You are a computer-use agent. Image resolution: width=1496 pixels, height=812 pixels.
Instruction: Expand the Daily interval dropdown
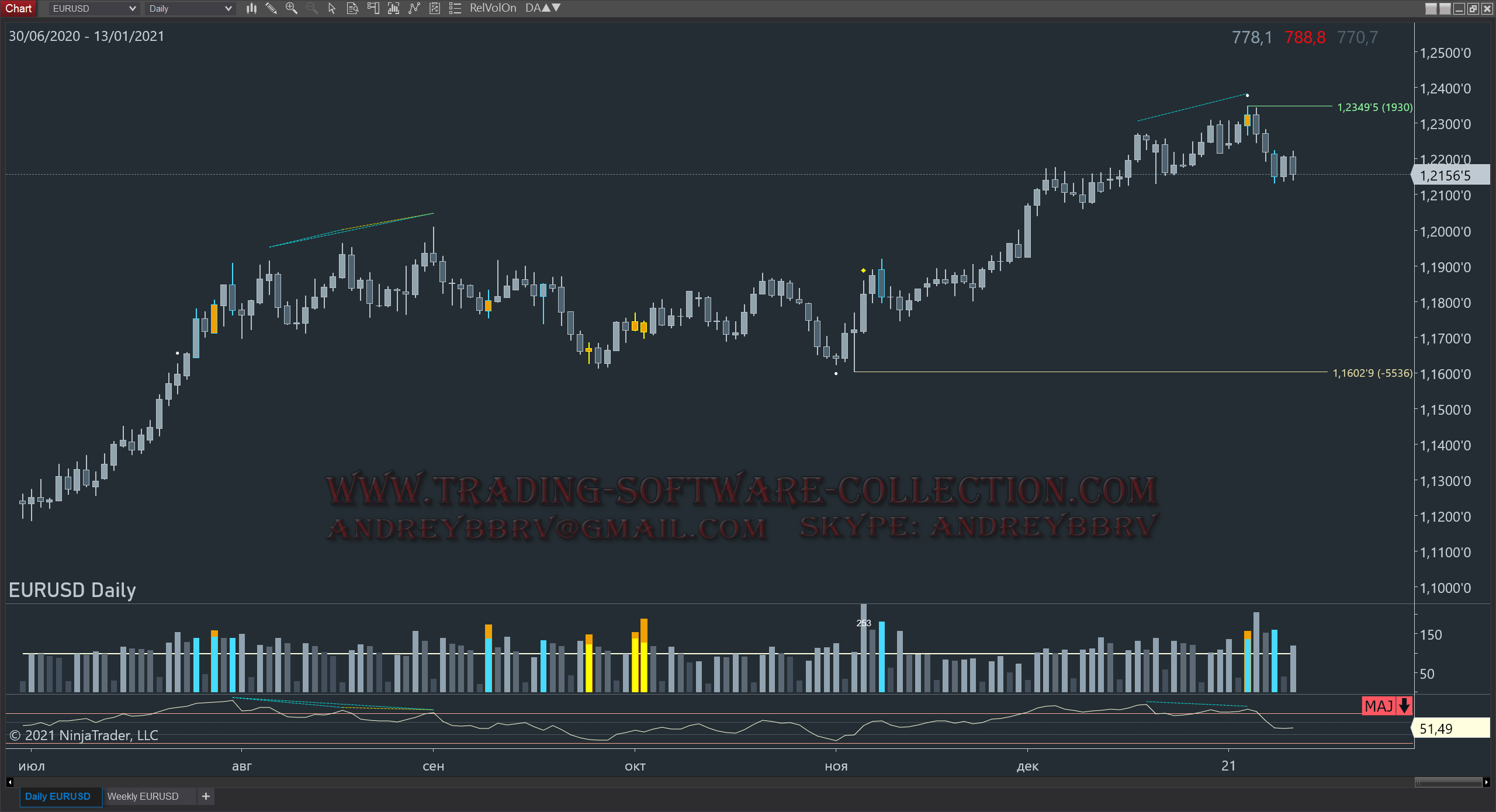228,9
